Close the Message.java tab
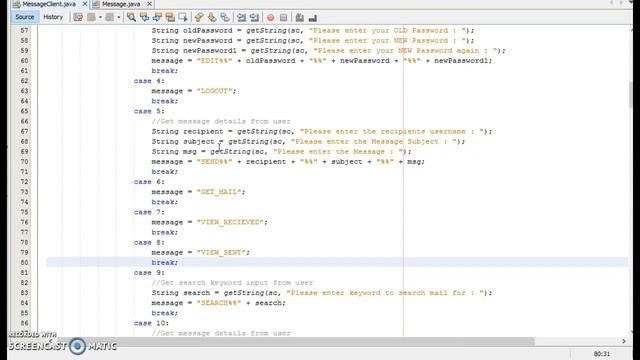Image resolution: width=640 pixels, height=360 pixels. (149, 4)
